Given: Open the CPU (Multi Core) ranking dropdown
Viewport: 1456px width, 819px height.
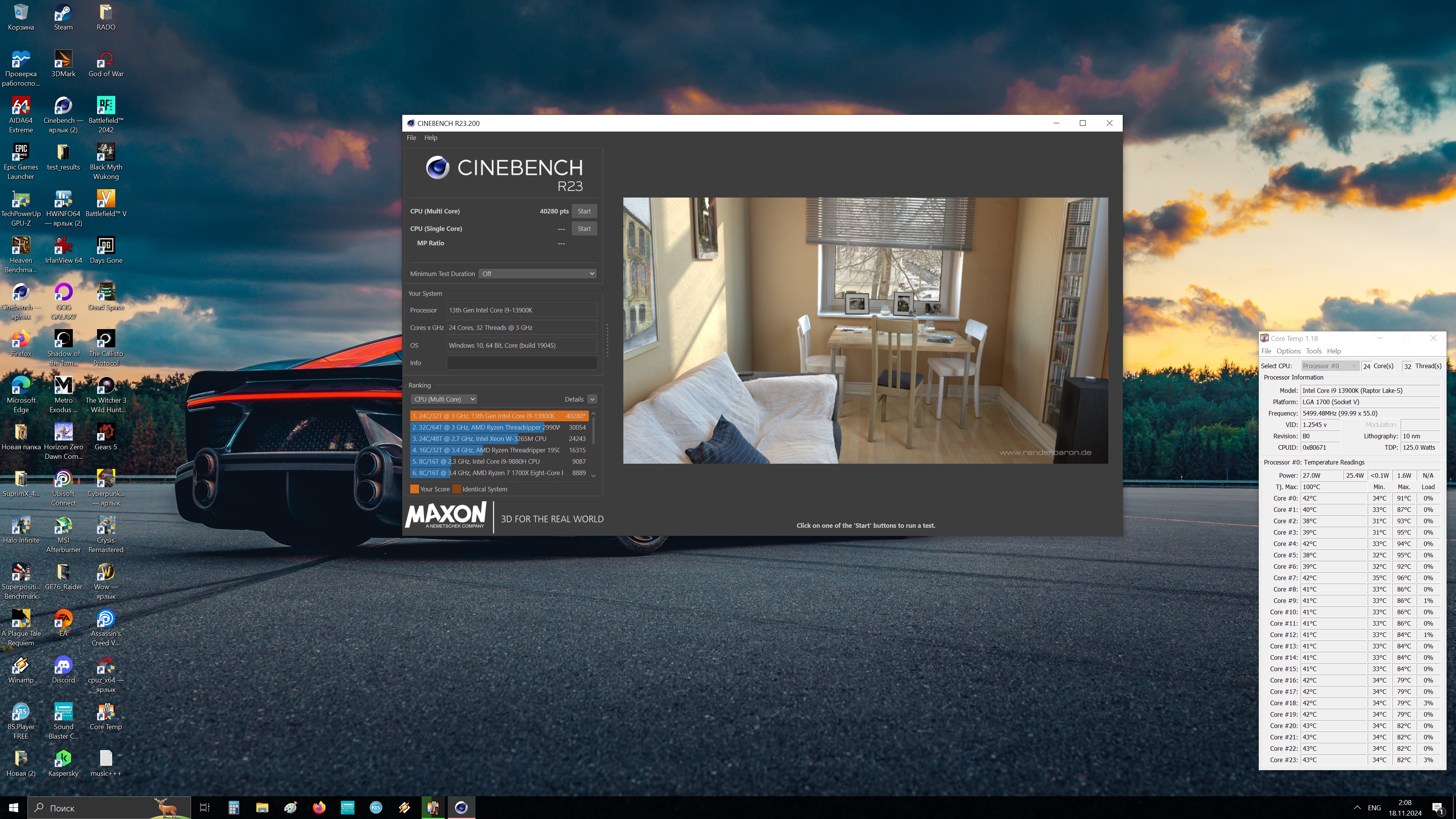Looking at the screenshot, I should [x=444, y=399].
